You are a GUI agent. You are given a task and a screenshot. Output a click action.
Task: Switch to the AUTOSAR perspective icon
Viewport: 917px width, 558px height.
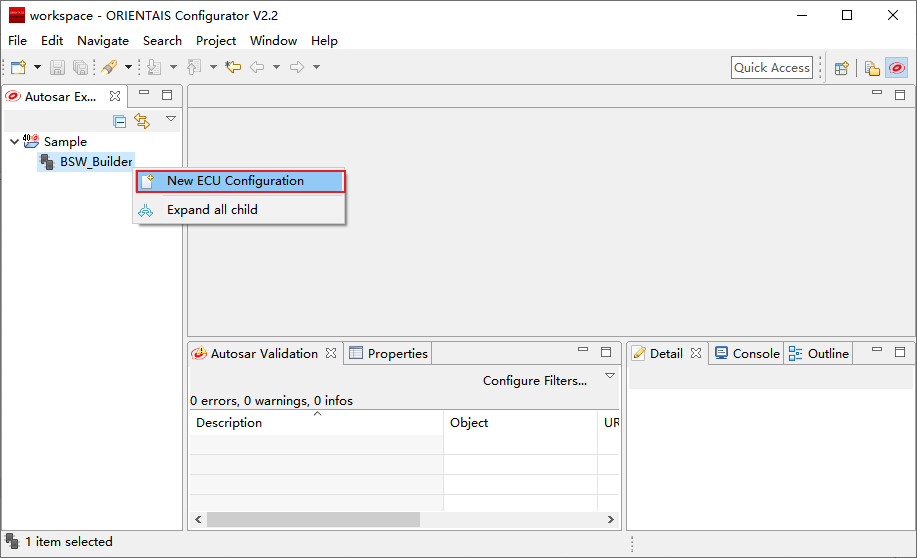point(897,68)
